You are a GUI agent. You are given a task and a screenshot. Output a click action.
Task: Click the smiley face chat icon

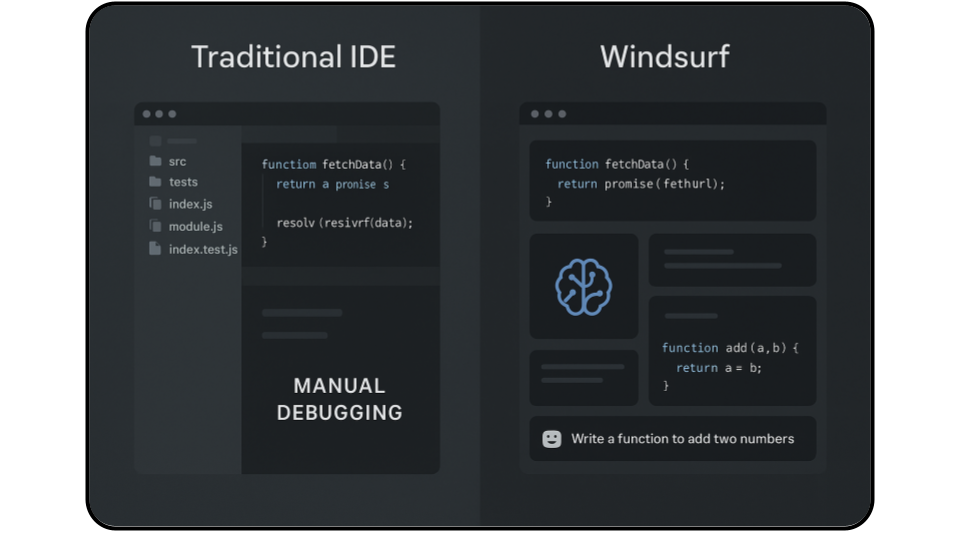click(x=551, y=439)
